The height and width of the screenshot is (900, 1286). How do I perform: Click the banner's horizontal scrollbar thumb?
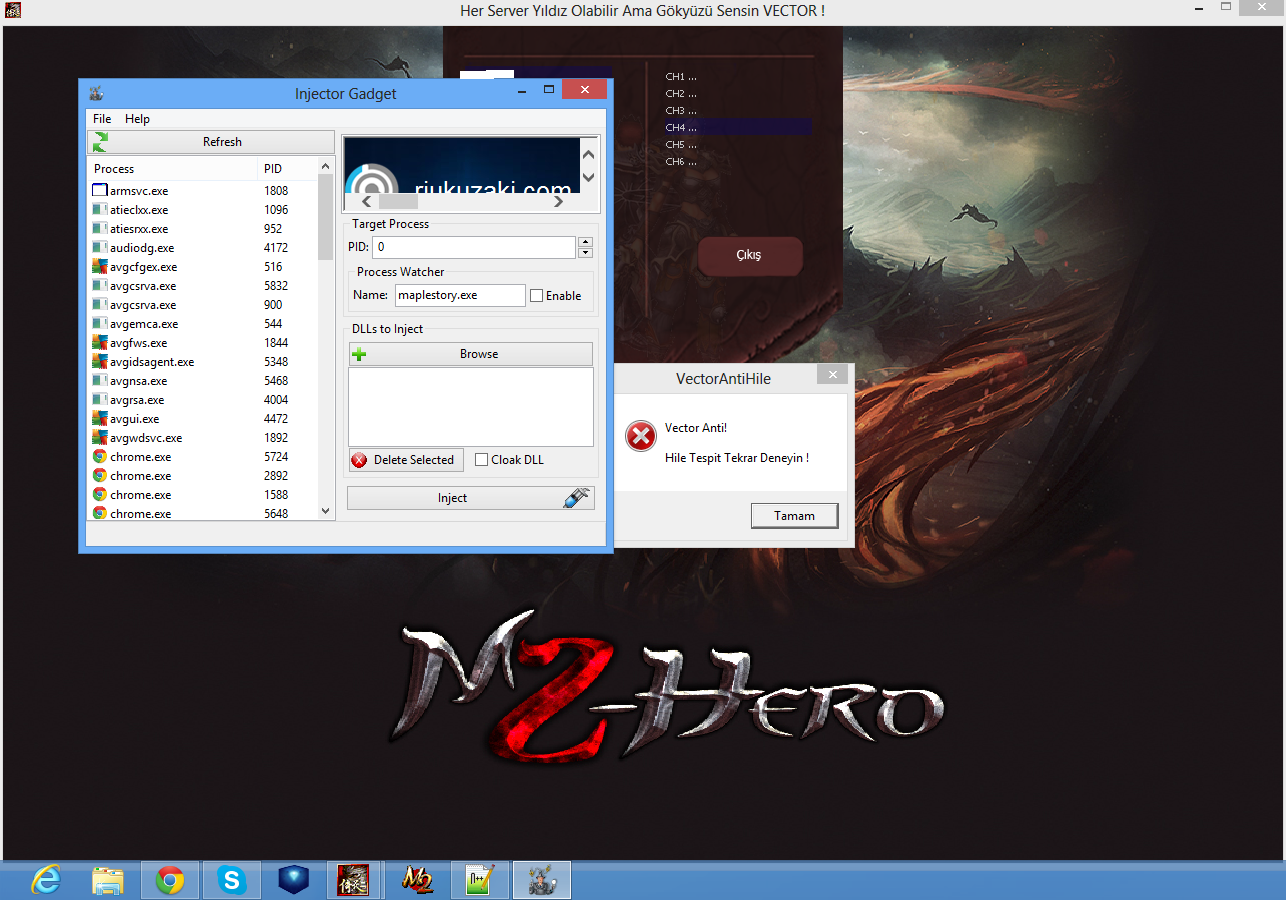[x=398, y=201]
